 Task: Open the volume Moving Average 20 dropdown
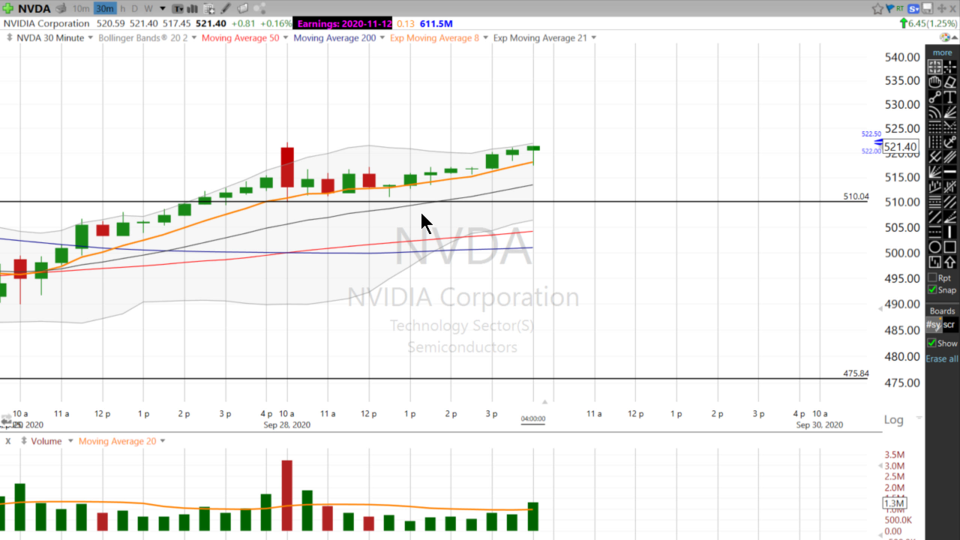(162, 441)
